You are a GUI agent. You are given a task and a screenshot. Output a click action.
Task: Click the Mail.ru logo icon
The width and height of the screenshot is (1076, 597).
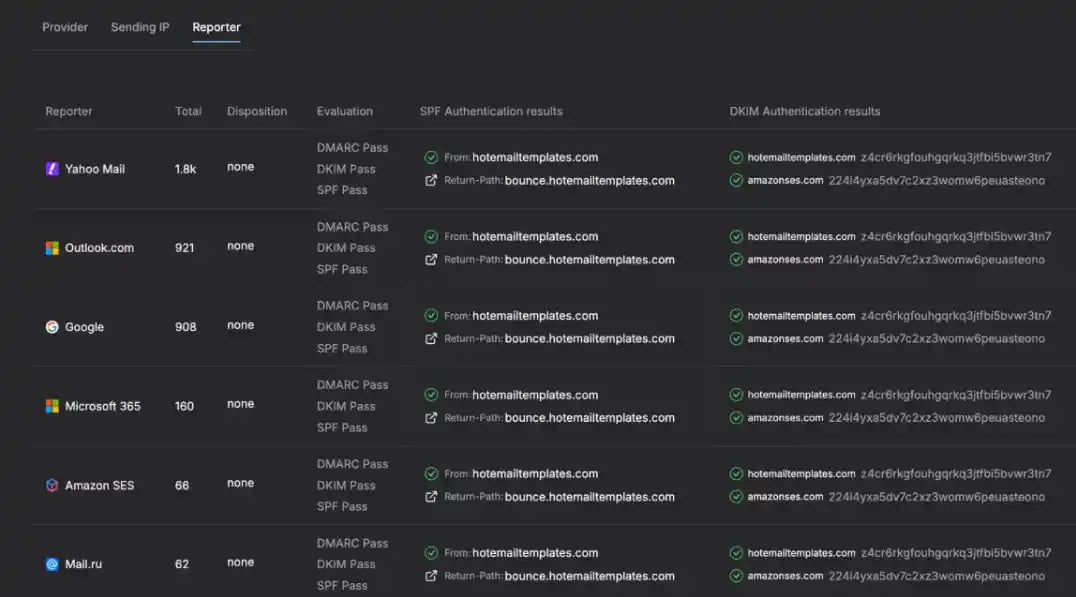(x=52, y=564)
